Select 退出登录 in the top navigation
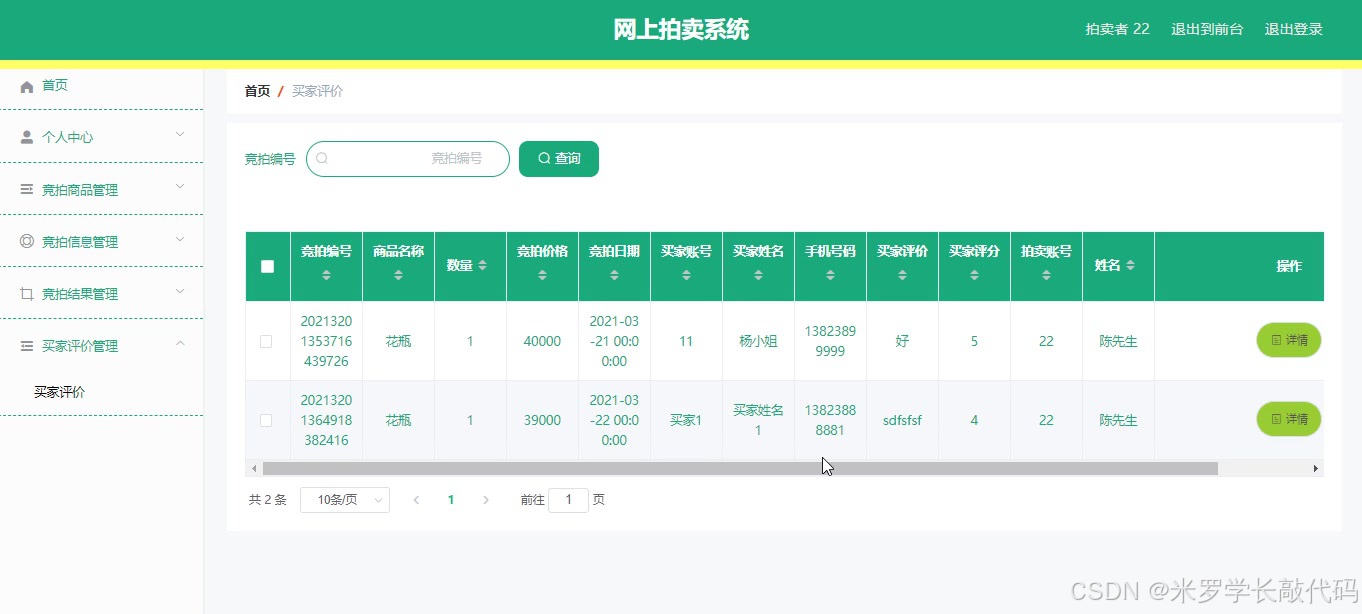The image size is (1362, 614). click(x=1293, y=29)
